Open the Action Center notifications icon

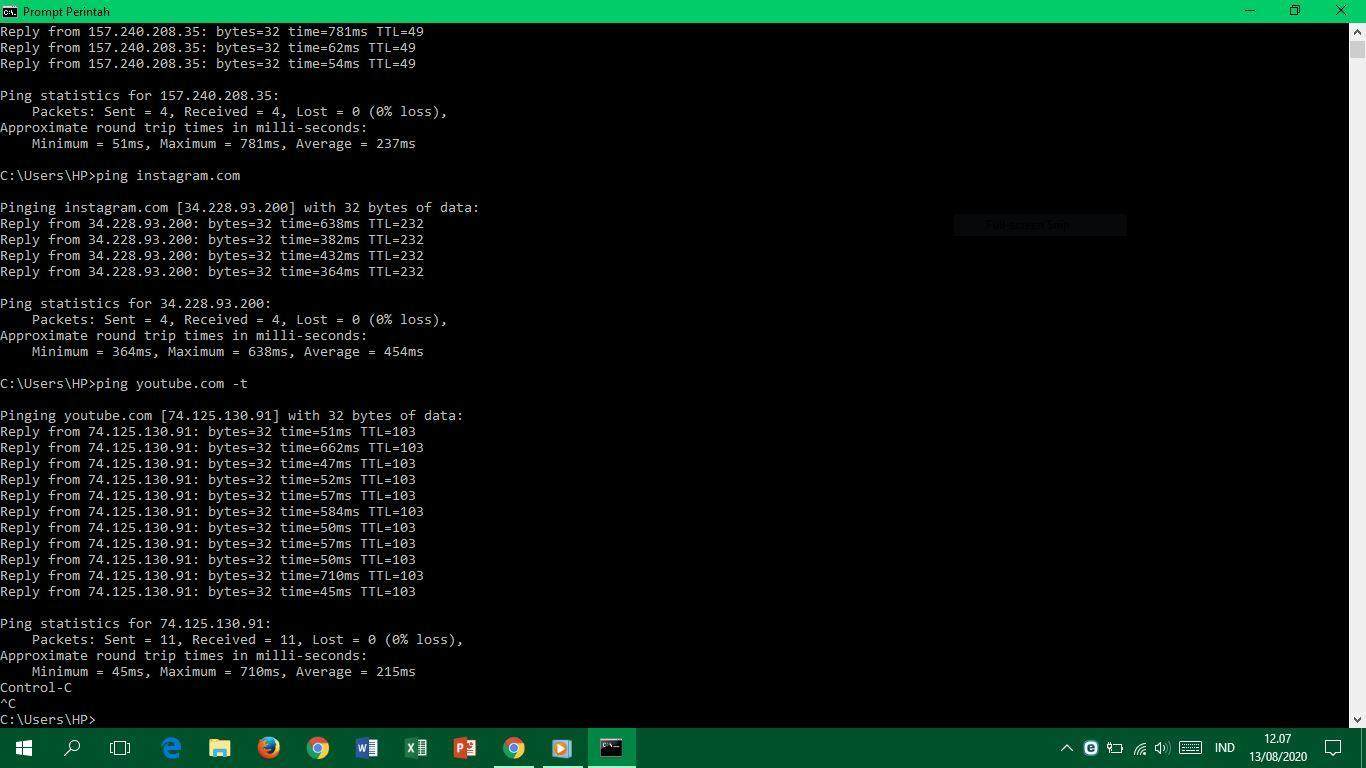click(1333, 748)
